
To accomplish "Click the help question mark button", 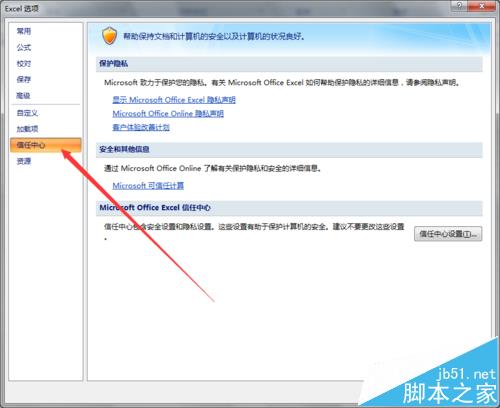I will tap(460, 6).
